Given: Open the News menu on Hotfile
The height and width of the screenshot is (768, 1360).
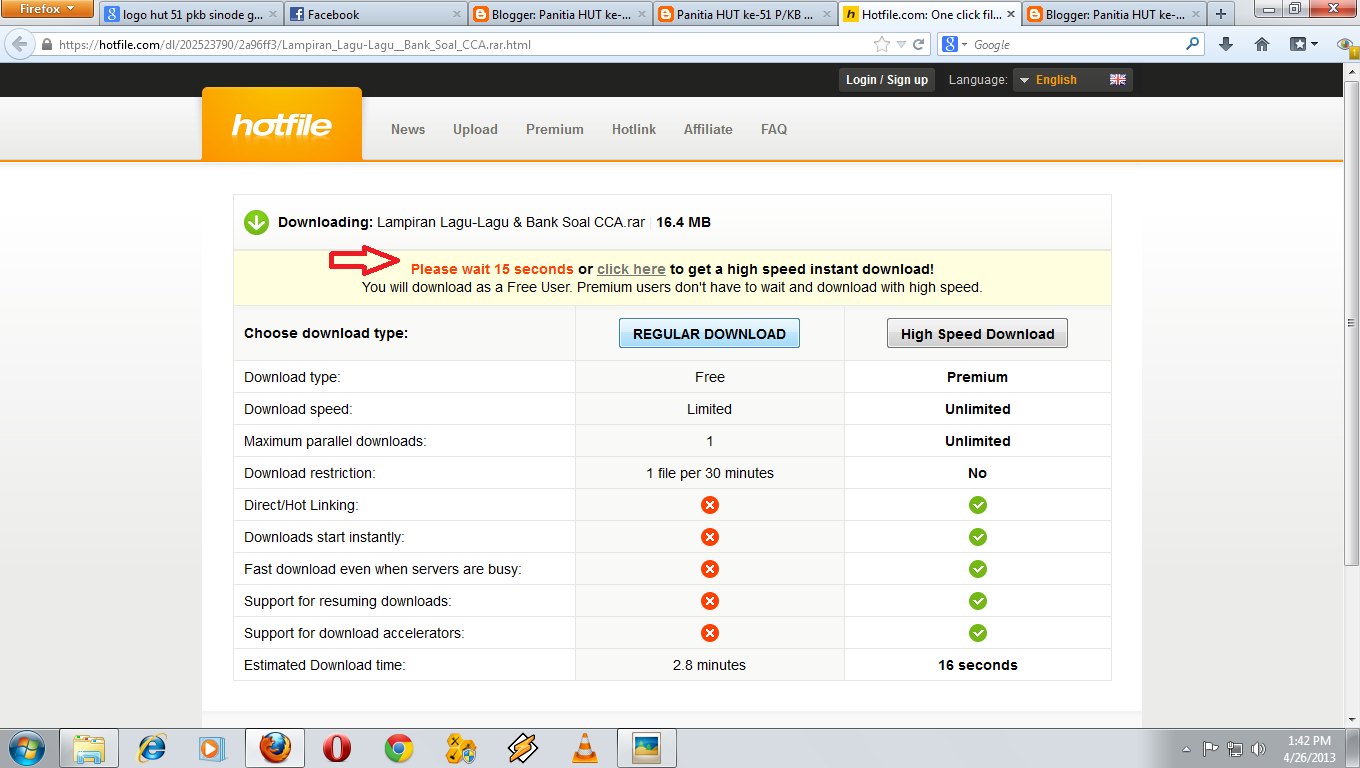Looking at the screenshot, I should pos(408,129).
